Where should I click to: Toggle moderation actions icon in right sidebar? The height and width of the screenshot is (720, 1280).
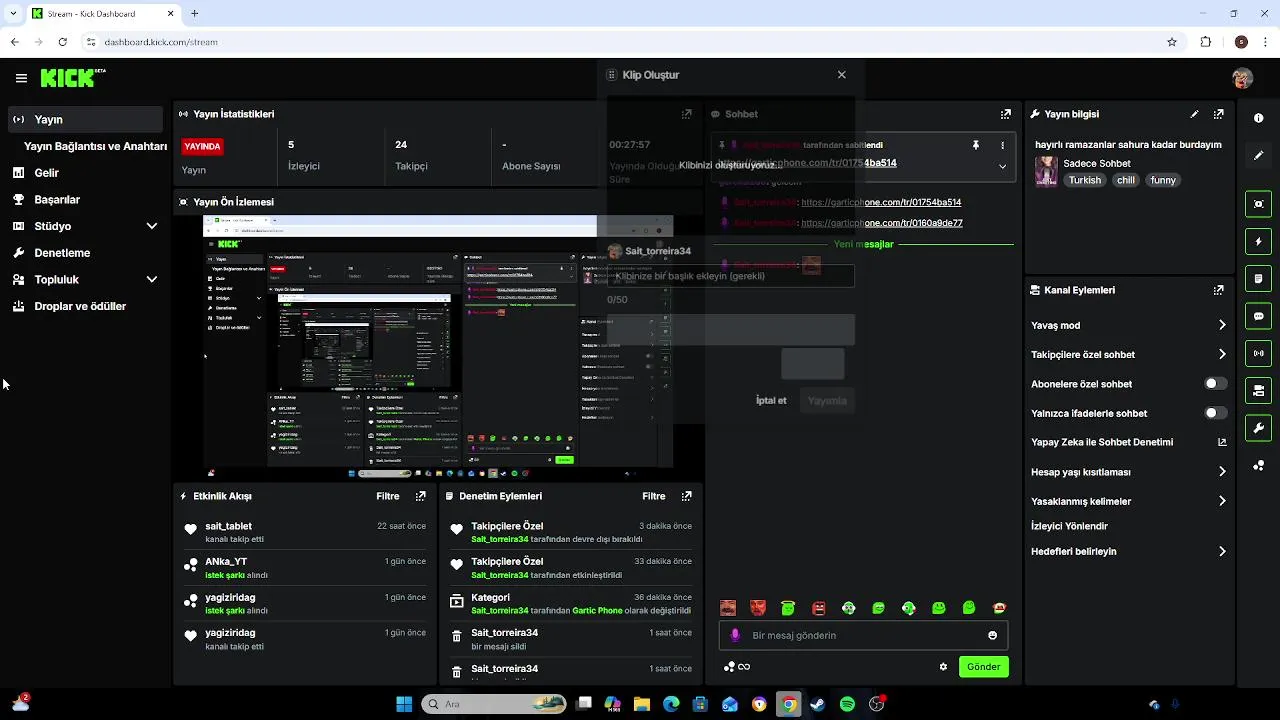1258,390
